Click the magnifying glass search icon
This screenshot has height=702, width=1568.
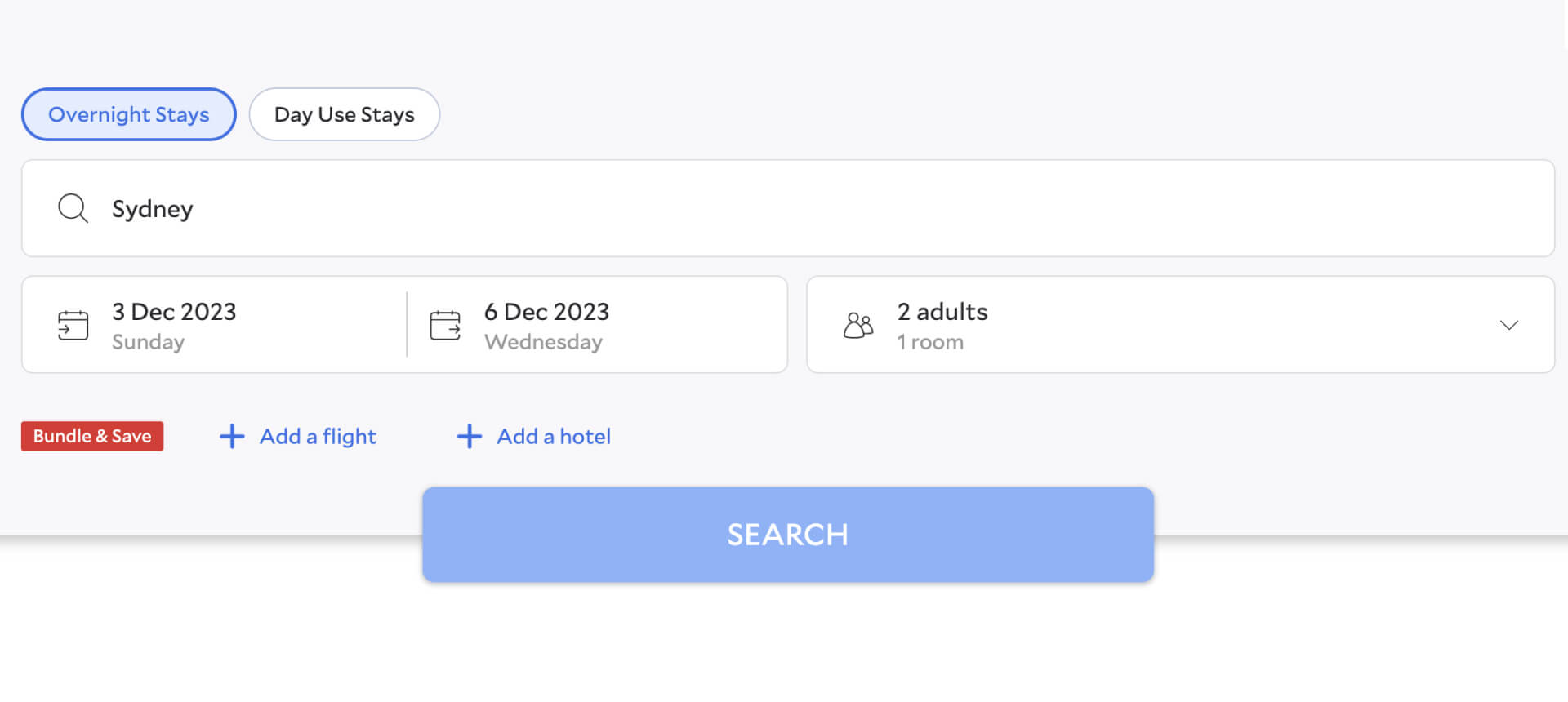[x=73, y=208]
